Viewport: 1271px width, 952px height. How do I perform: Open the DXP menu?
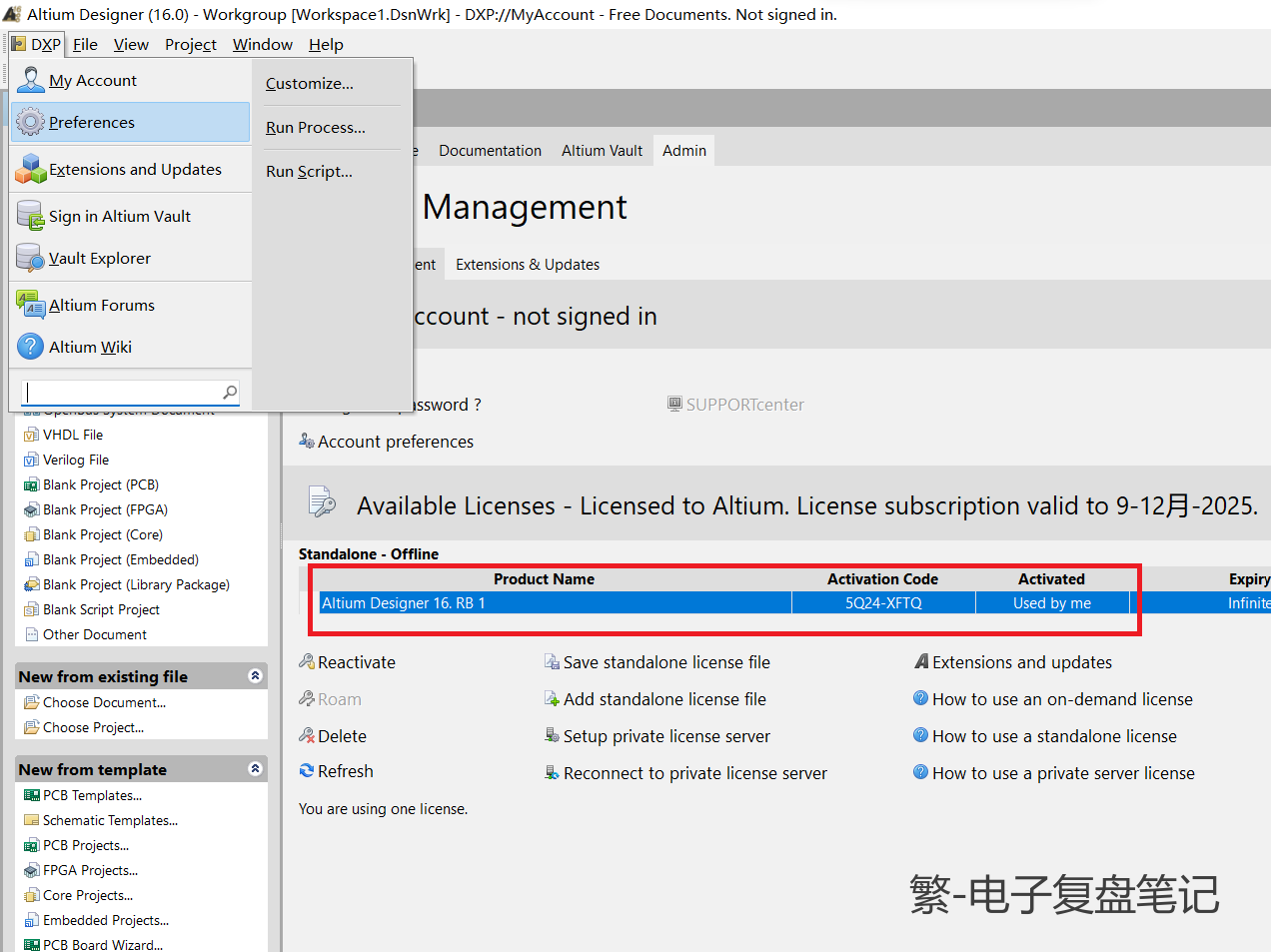[x=36, y=44]
